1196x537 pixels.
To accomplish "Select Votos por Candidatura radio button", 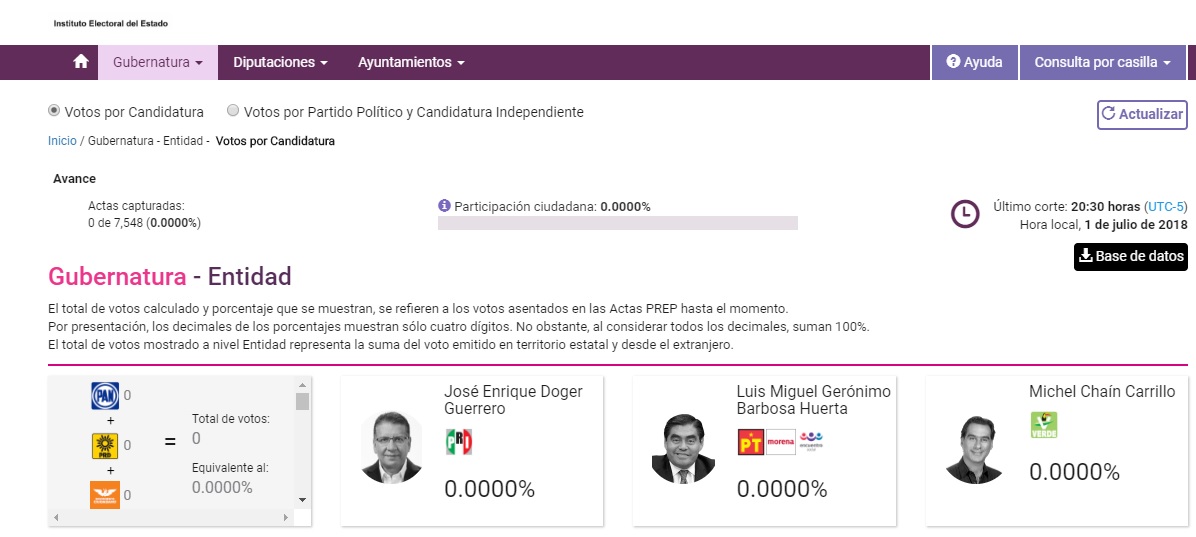I will tap(54, 111).
